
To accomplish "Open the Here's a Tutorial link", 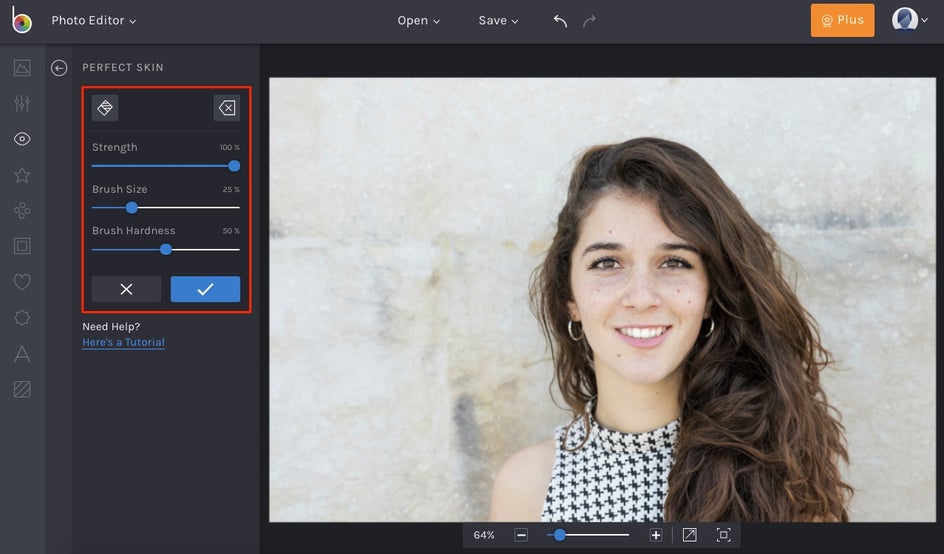I will click(x=123, y=342).
